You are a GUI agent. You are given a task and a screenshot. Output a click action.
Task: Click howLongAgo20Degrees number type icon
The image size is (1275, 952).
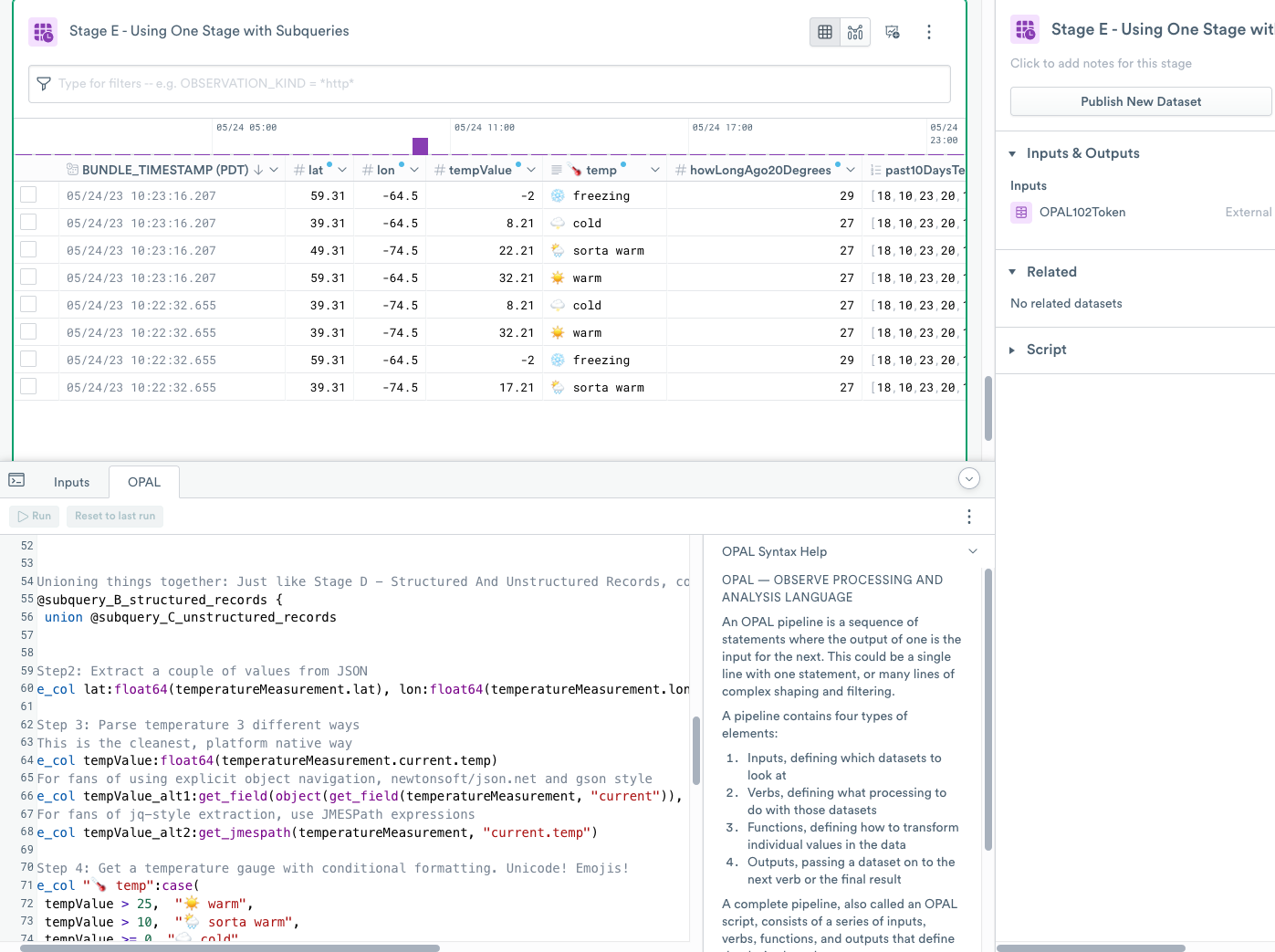[x=680, y=170]
